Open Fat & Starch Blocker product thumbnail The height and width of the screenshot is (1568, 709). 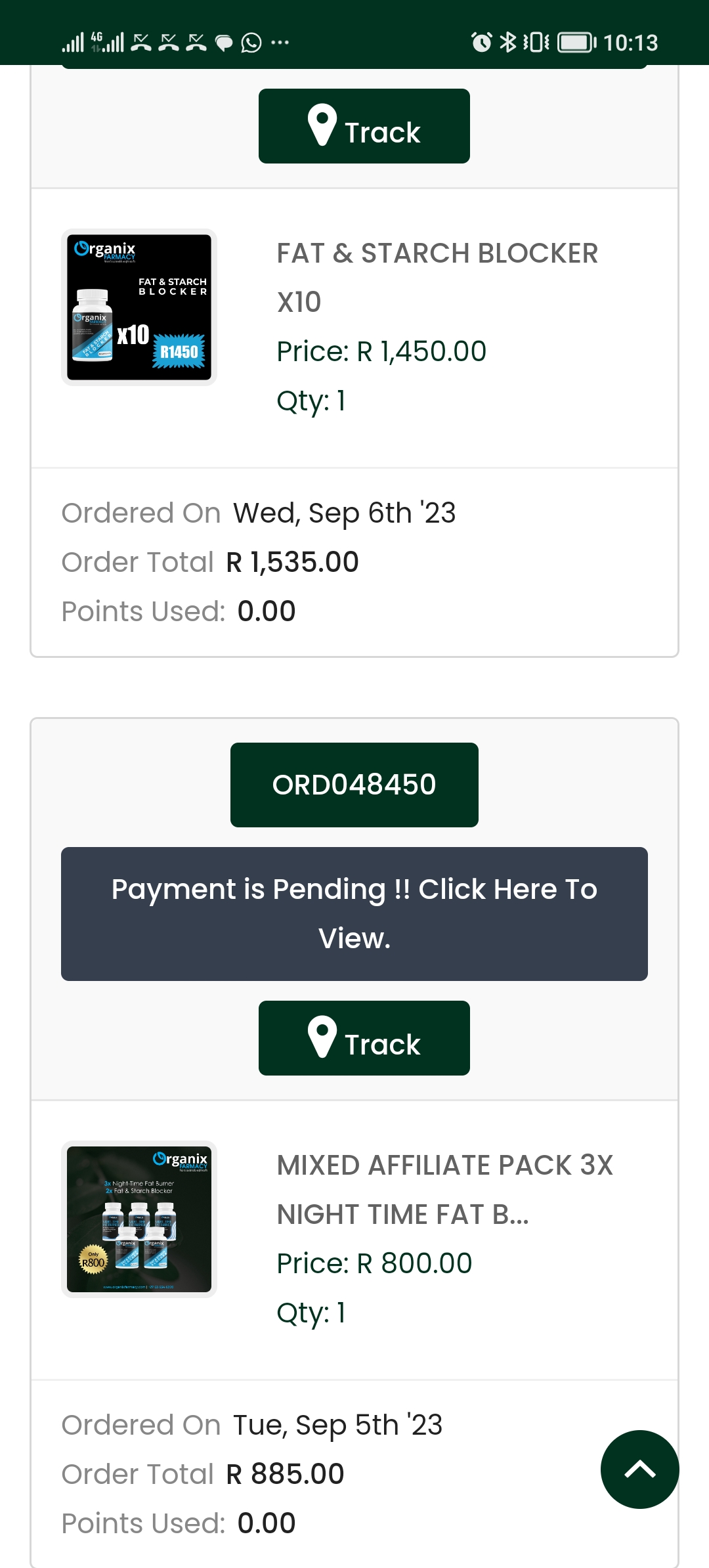point(139,307)
